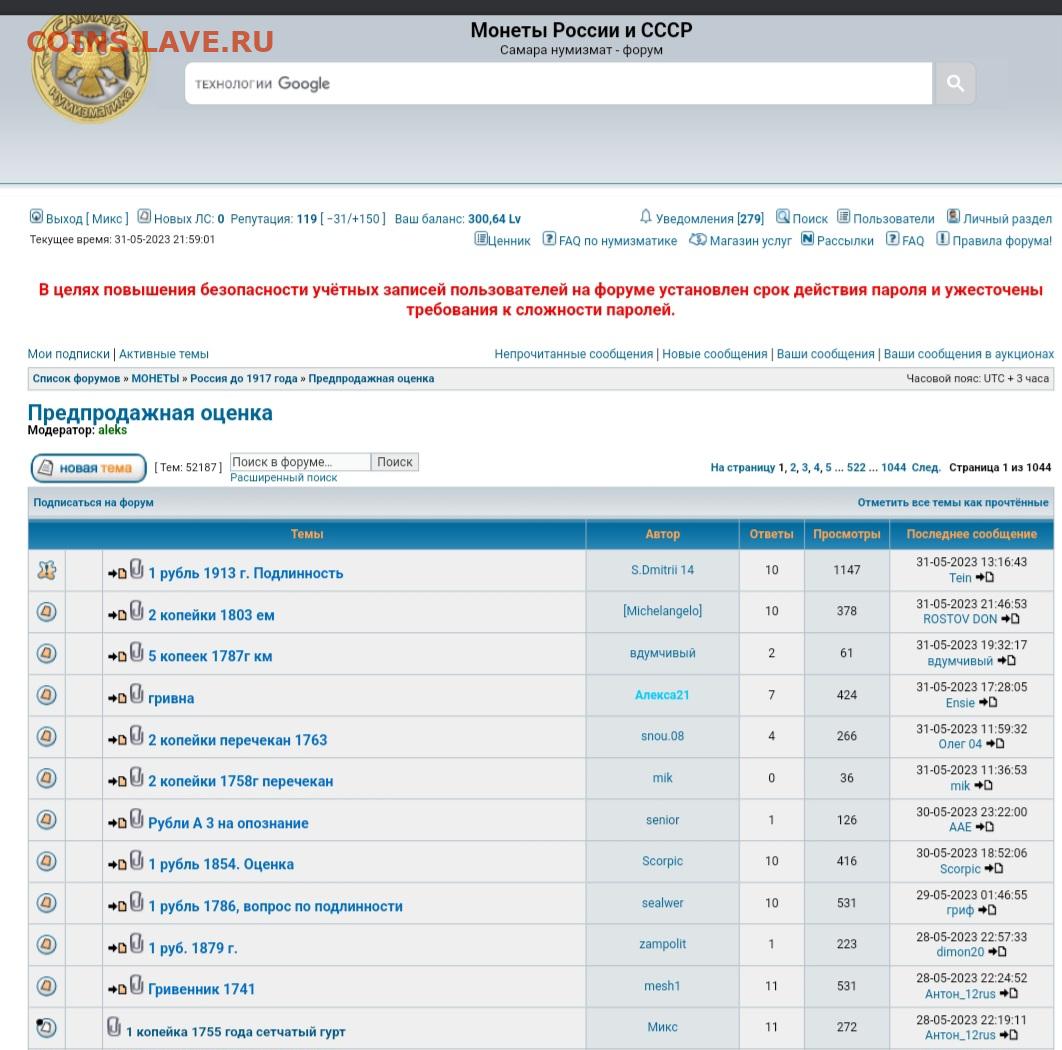Open topic 2 копейки 1758г перечекан
The width and height of the screenshot is (1062, 1050).
(241, 781)
